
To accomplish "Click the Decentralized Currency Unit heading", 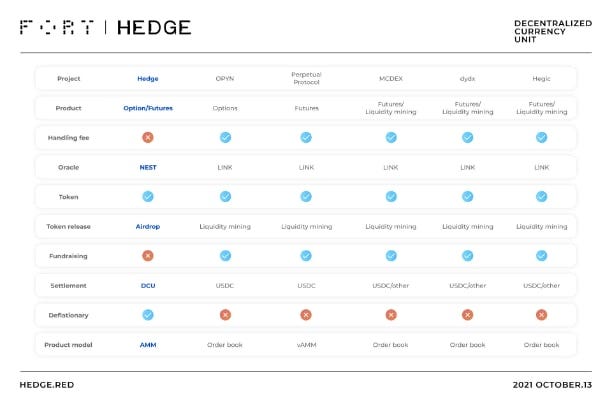I will click(x=553, y=31).
